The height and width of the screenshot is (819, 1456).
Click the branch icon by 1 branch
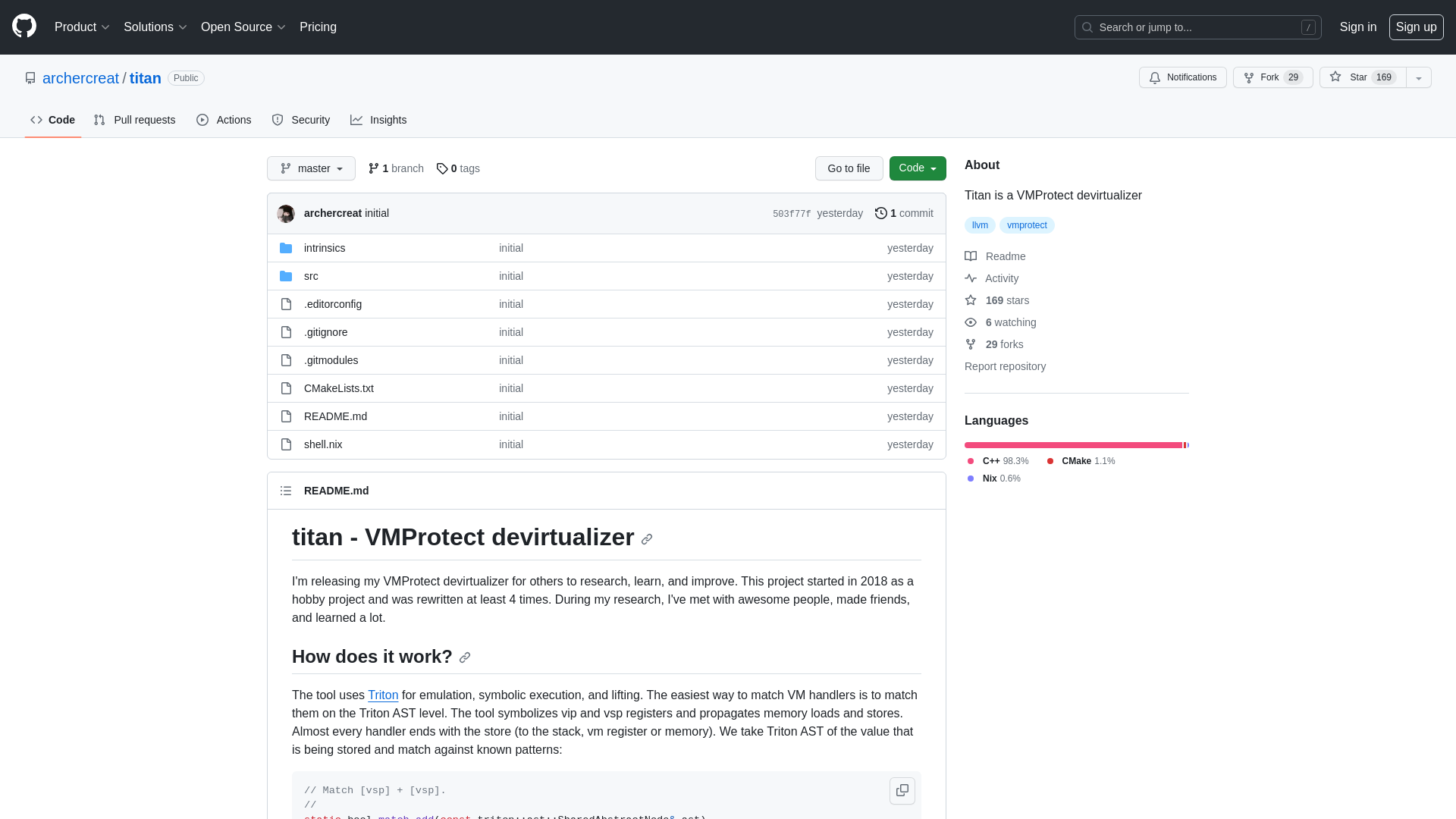click(x=374, y=168)
